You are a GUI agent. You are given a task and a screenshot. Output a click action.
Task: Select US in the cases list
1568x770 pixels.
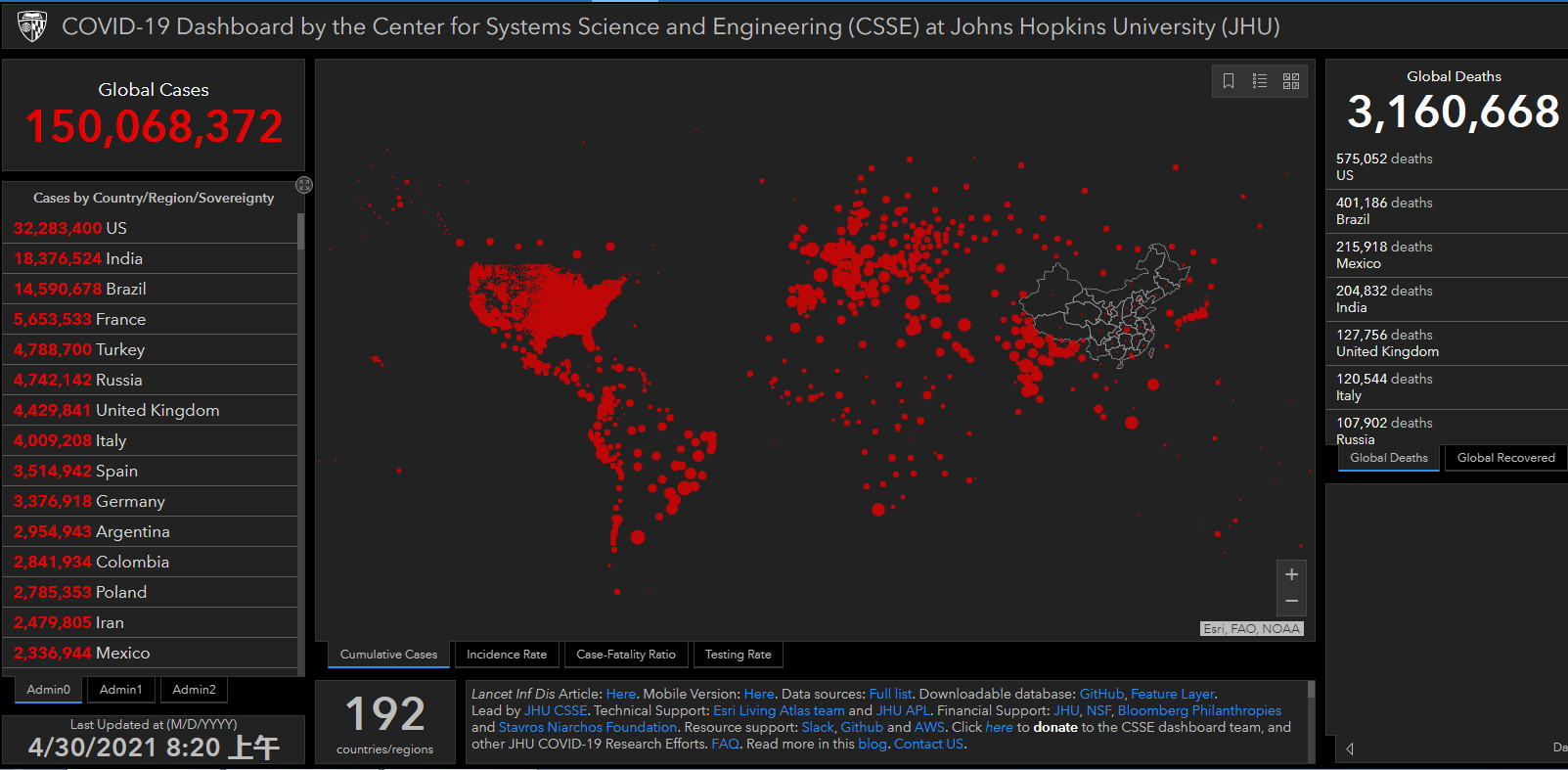click(x=151, y=228)
